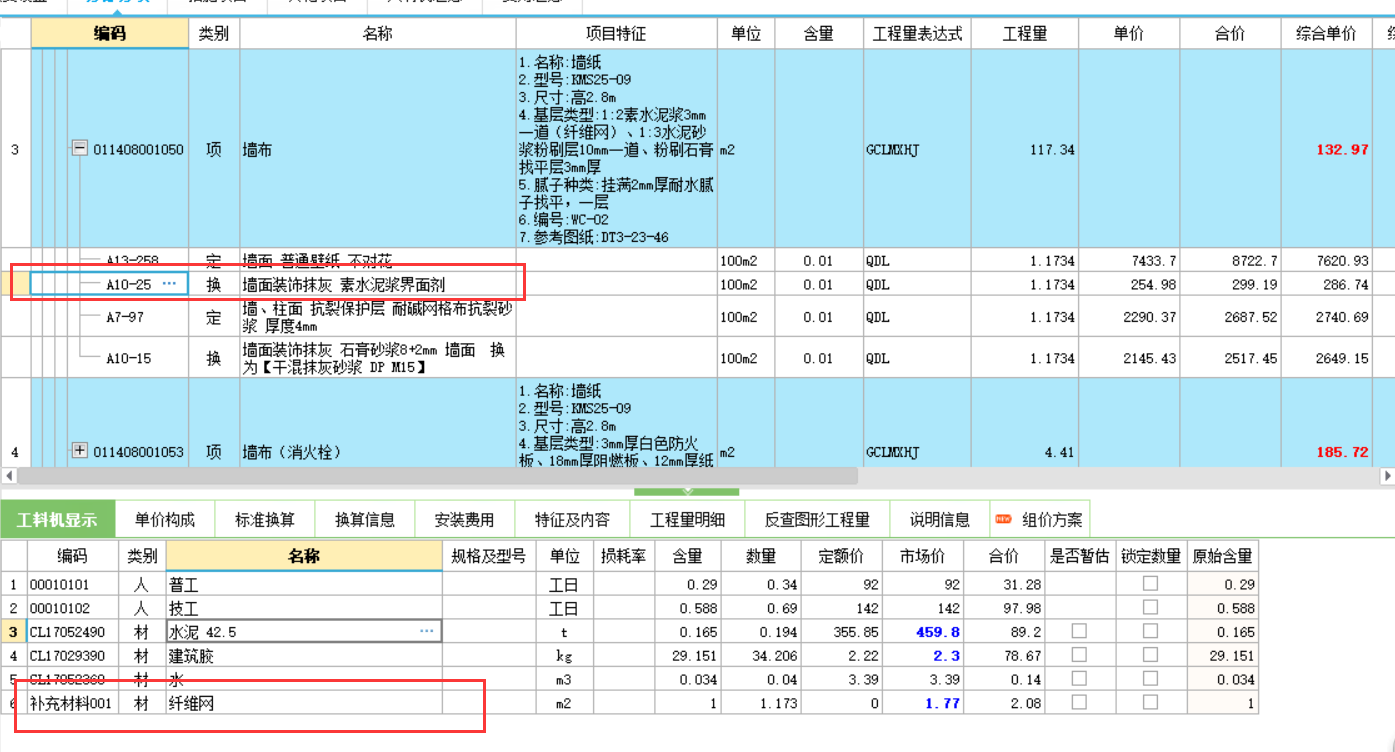Screen dimensions: 1395x752
Task: Click the horizontal scrollbar left arrow
Action: pos(9,476)
